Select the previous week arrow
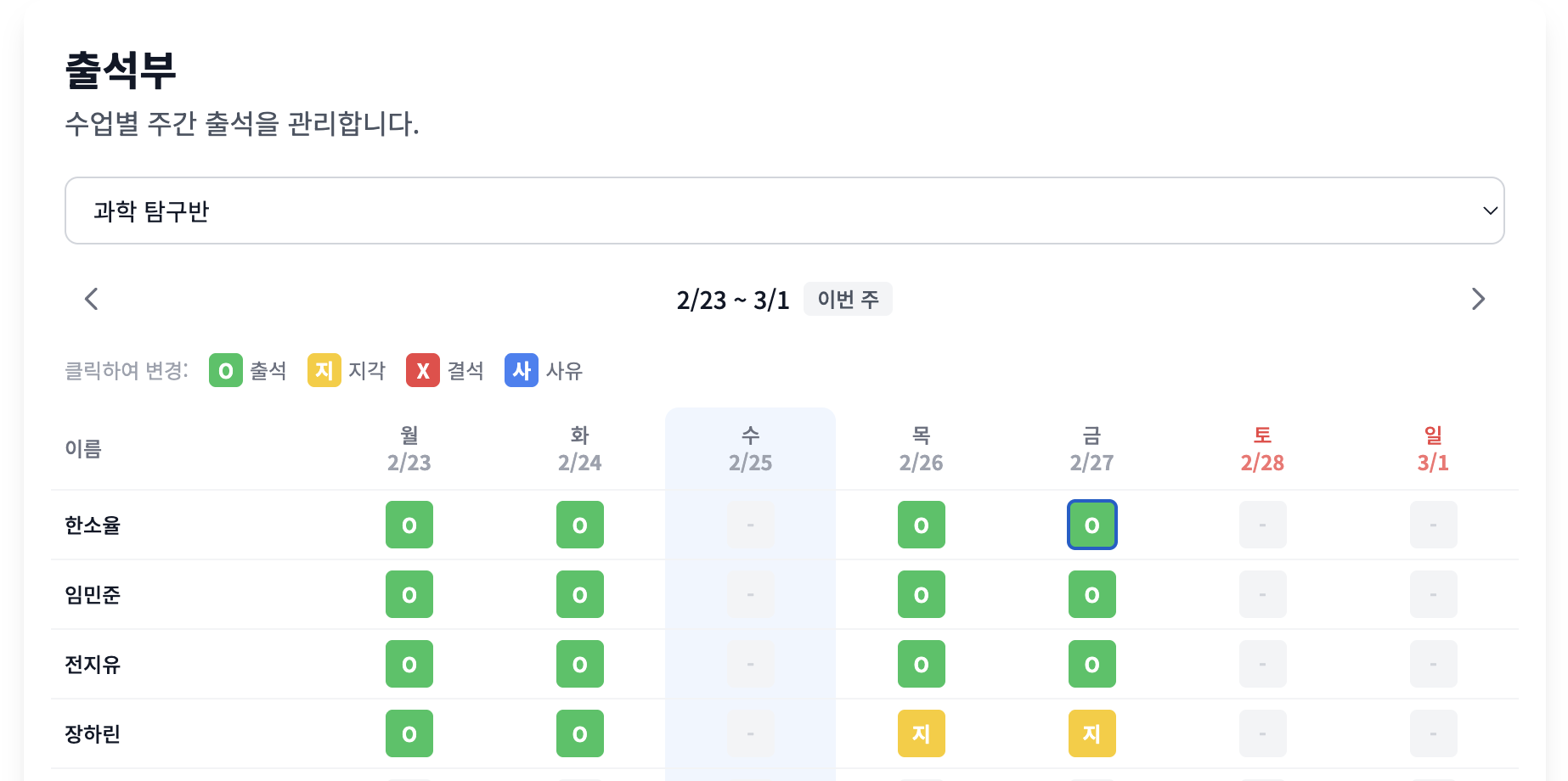1568x781 pixels. [x=91, y=299]
